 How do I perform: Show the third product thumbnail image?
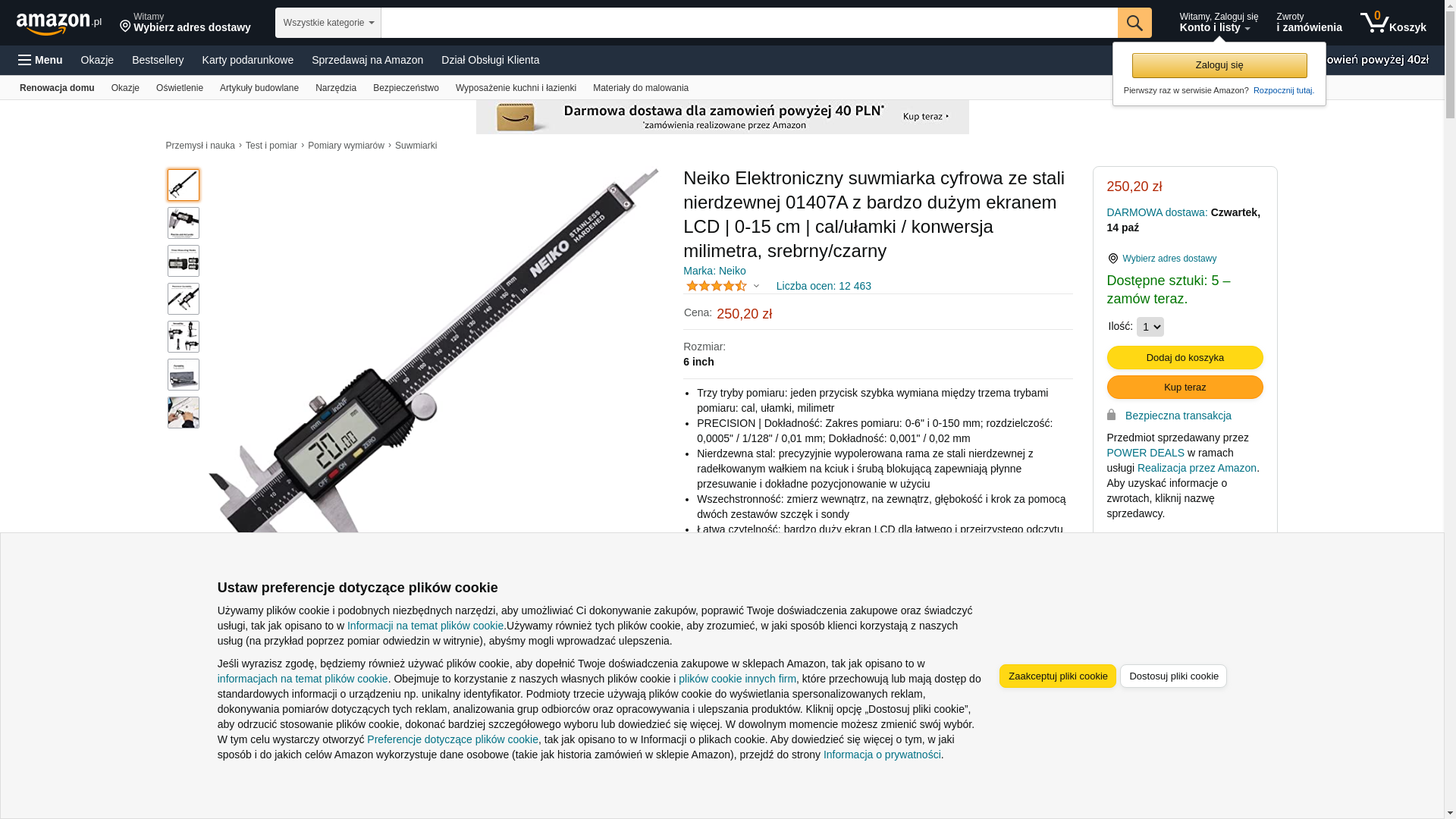[x=184, y=261]
